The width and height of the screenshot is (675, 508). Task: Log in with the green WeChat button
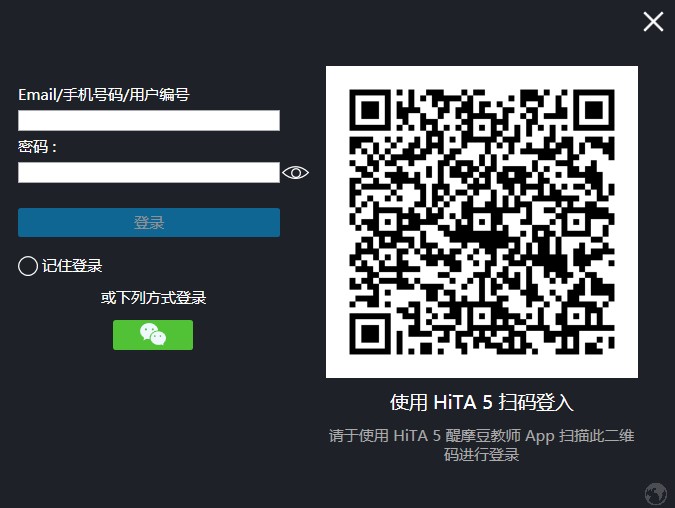click(153, 335)
